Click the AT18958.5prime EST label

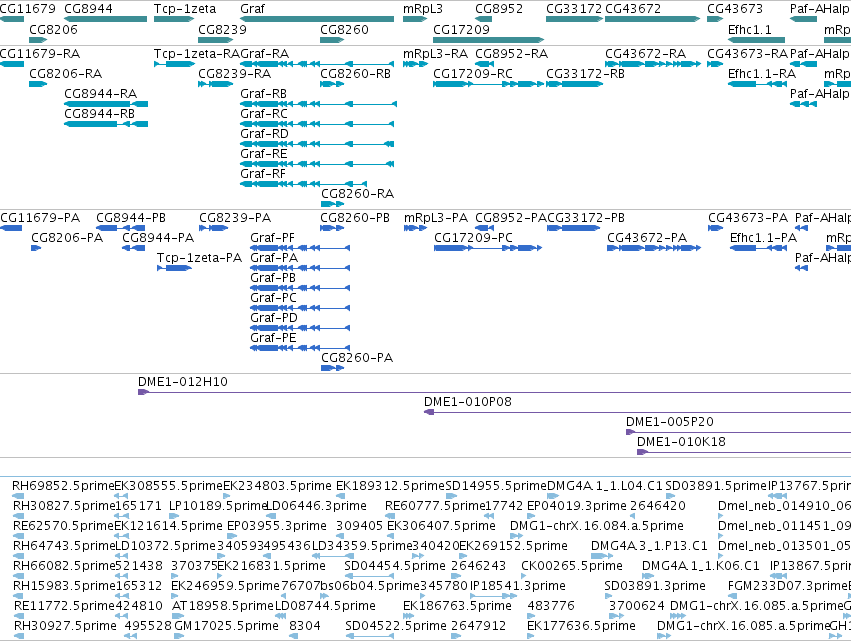(223, 606)
